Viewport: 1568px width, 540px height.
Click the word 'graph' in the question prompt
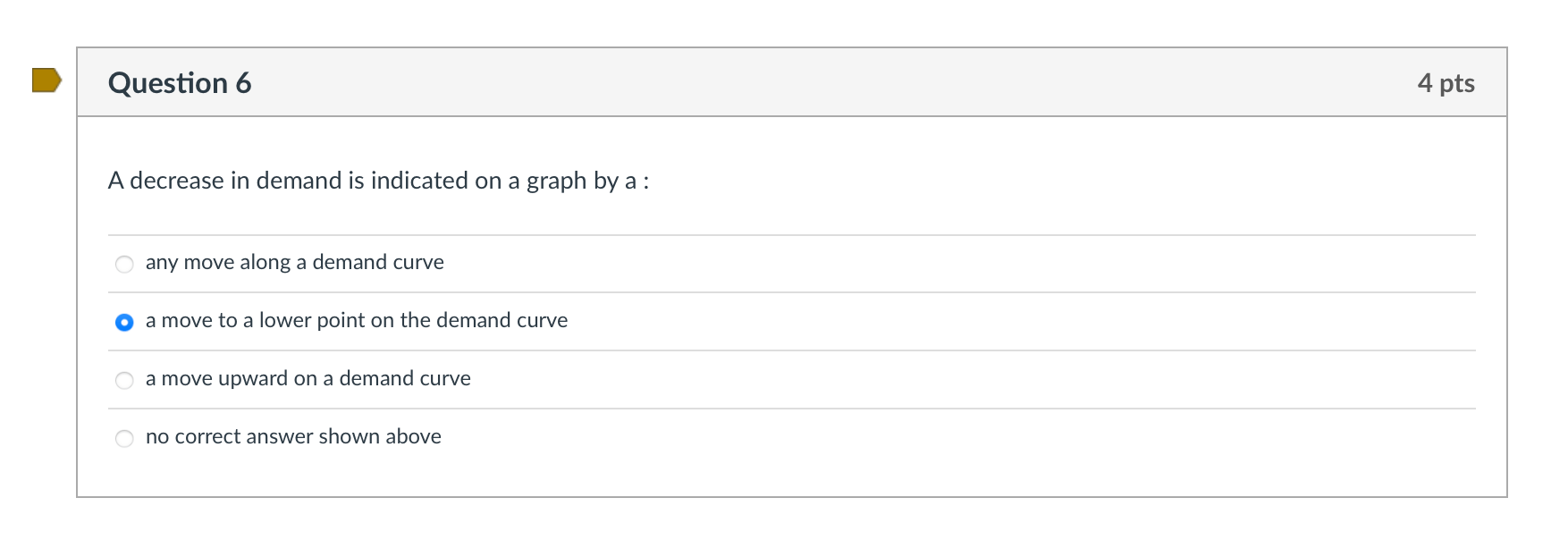[x=556, y=181]
